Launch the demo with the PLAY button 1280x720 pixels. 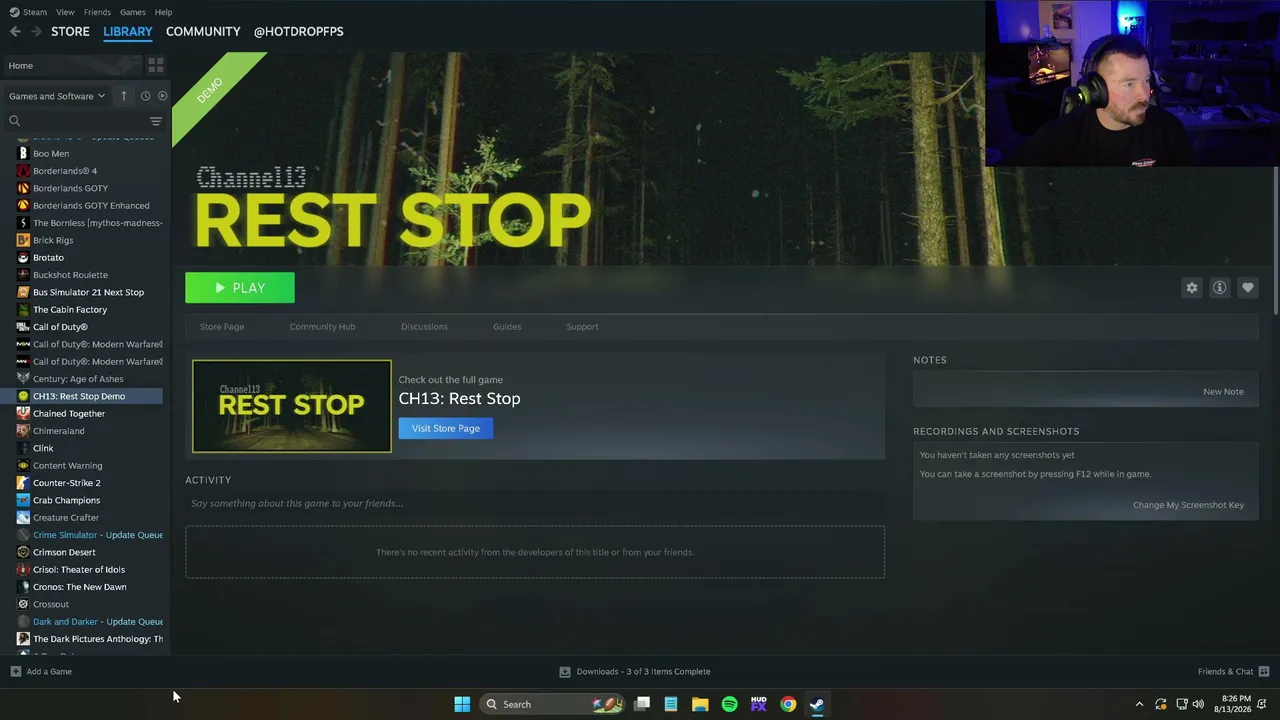(240, 288)
